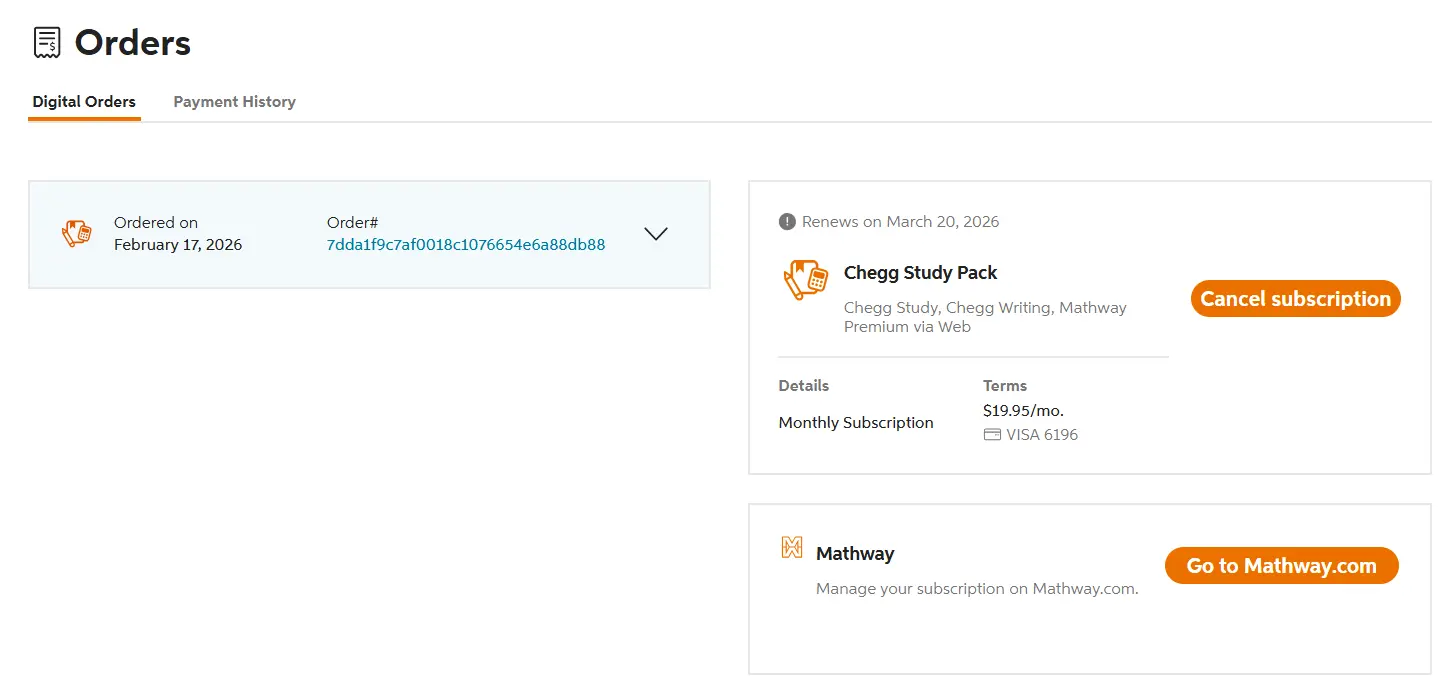The image size is (1451, 689).
Task: Click the 'Mathway' card title
Action: click(x=855, y=554)
